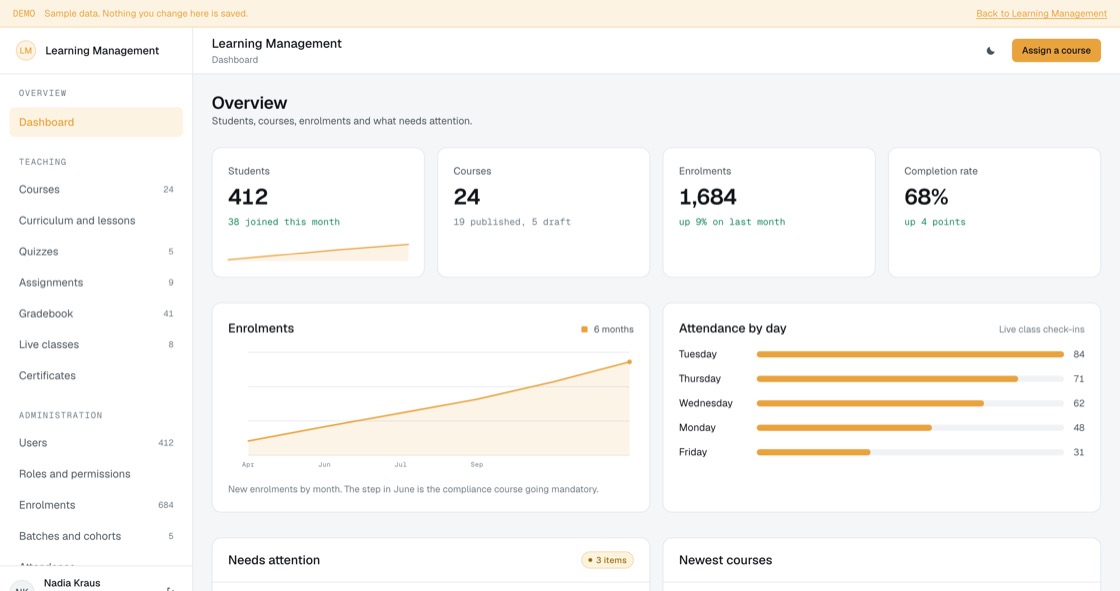The height and width of the screenshot is (591, 1120).
Task: Click the Wednesday attendance progress bar
Action: pos(910,404)
